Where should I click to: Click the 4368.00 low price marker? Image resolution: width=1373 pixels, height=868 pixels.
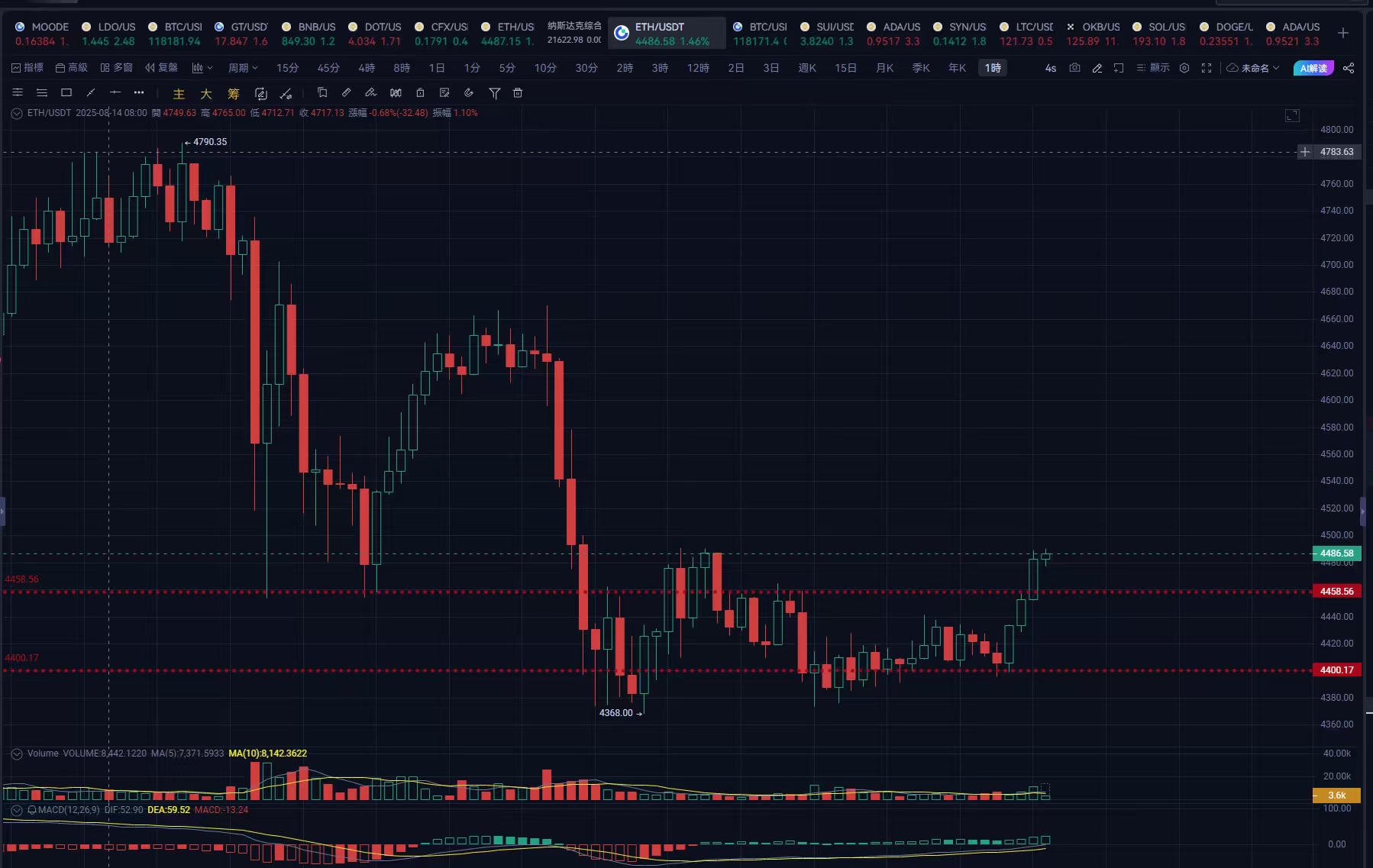click(x=620, y=713)
